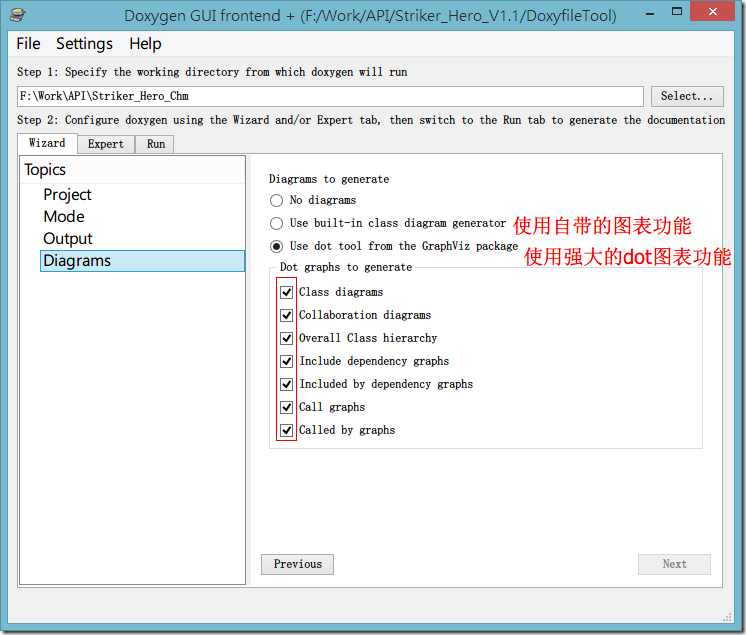Select the Diagrams topic
The image size is (746, 635).
coord(142,261)
